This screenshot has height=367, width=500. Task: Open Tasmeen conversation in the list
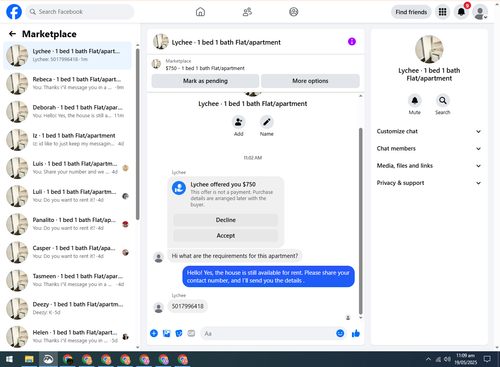(67, 280)
